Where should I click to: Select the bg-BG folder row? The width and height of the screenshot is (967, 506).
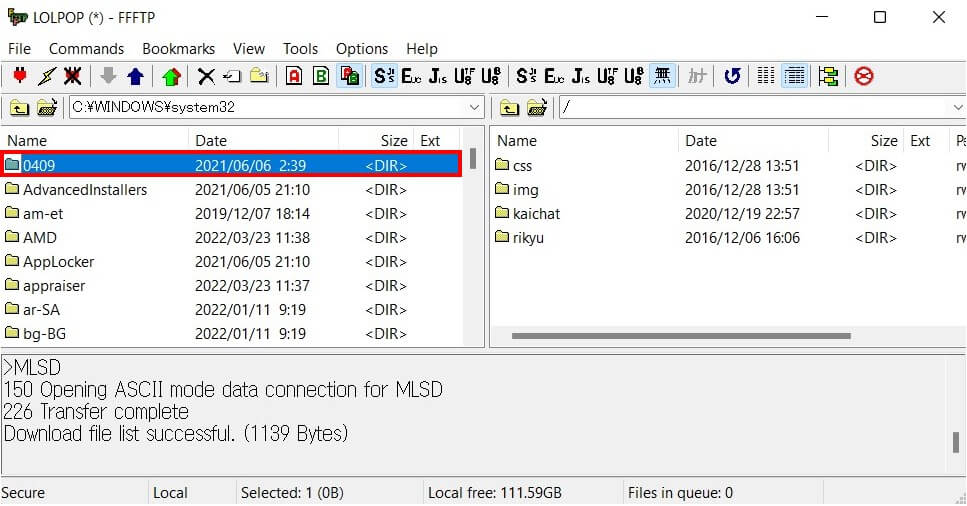231,334
